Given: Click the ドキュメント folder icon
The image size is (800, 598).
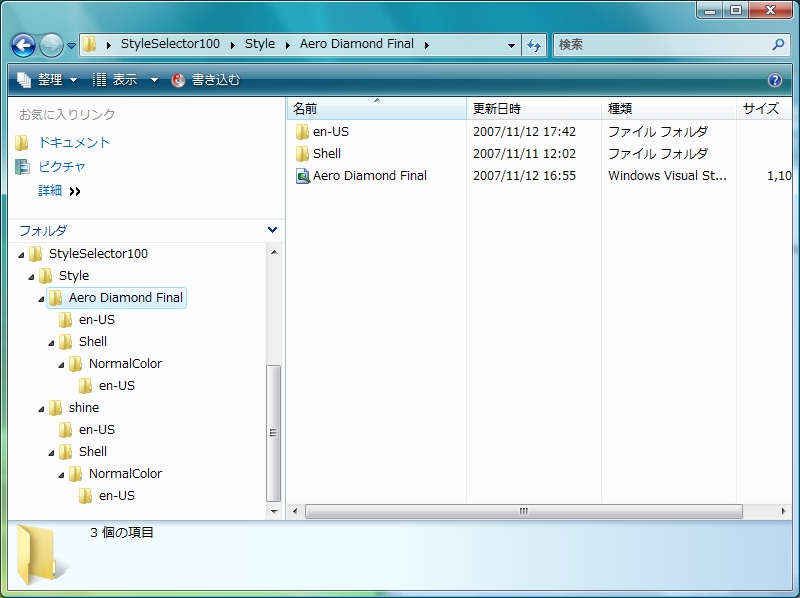Looking at the screenshot, I should 21,143.
